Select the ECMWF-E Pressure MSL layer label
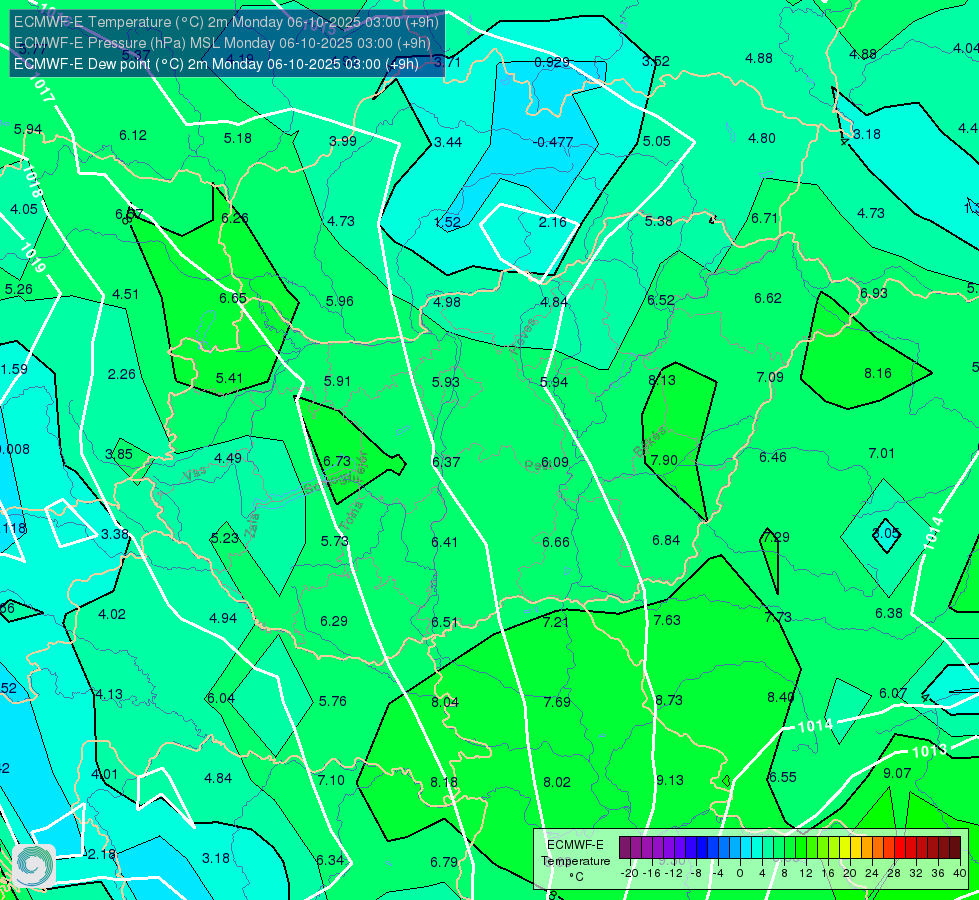 click(222, 43)
